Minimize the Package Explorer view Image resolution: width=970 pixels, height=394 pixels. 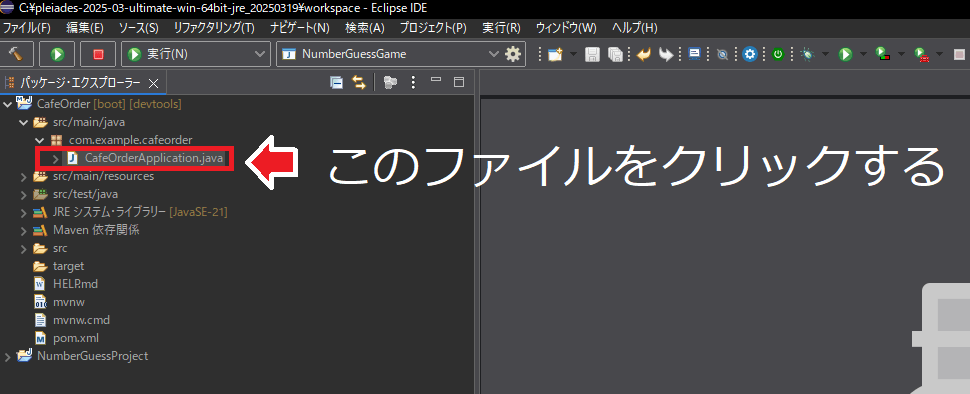tap(436, 80)
